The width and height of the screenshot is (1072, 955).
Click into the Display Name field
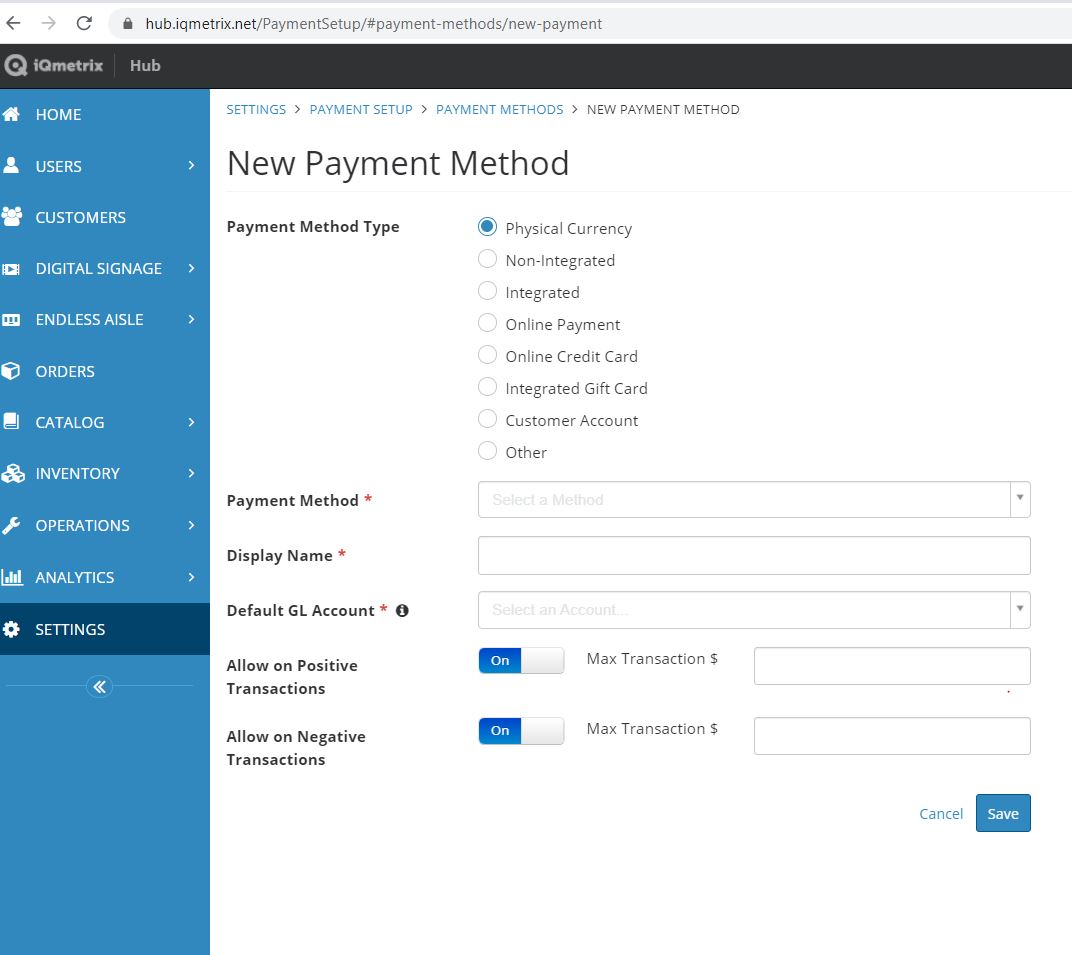pyautogui.click(x=753, y=555)
